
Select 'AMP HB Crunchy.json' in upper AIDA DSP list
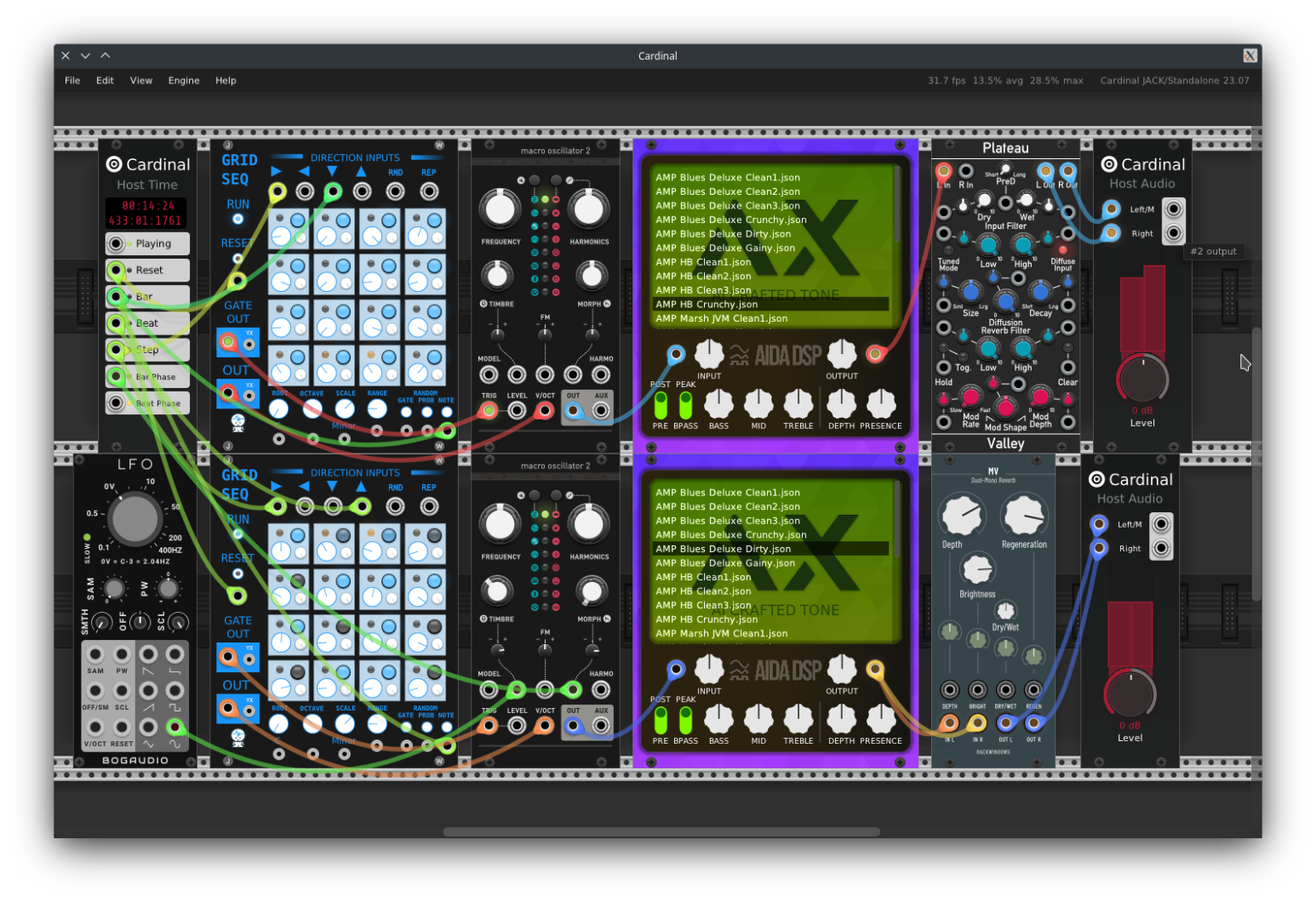coord(770,304)
